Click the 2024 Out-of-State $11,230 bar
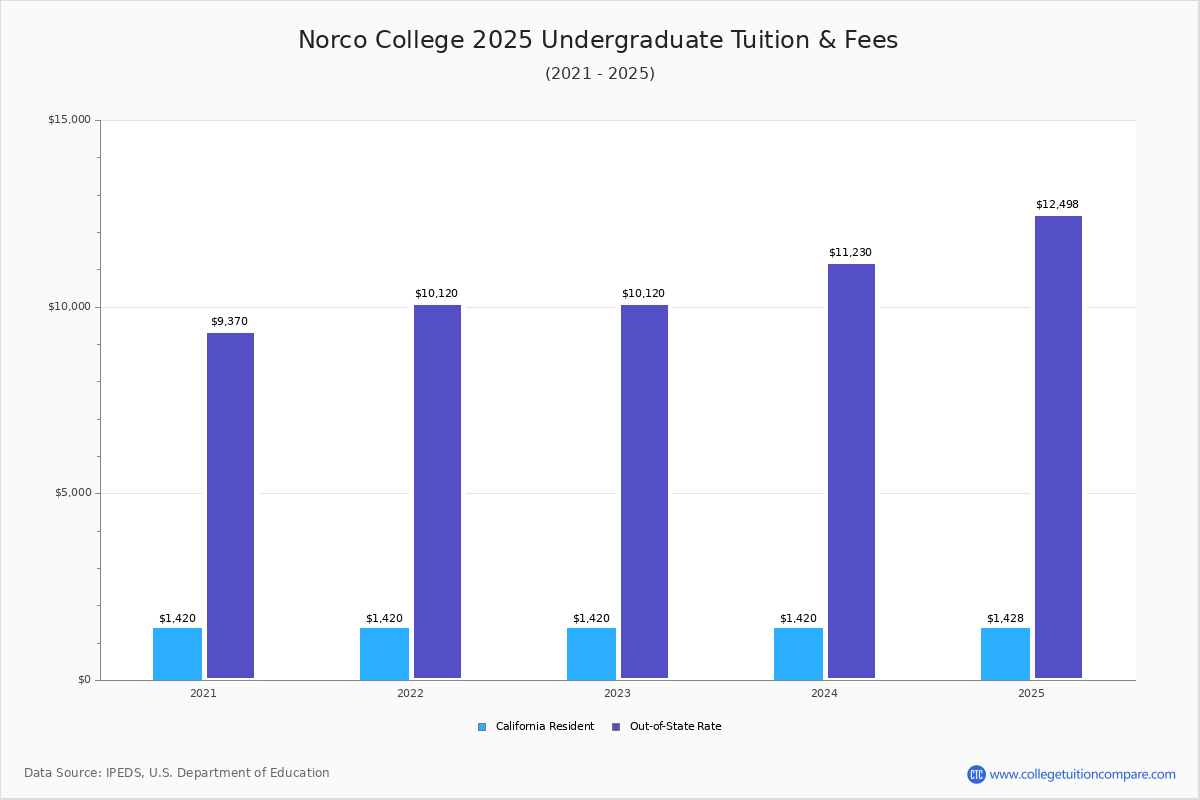The width and height of the screenshot is (1200, 800). 851,471
